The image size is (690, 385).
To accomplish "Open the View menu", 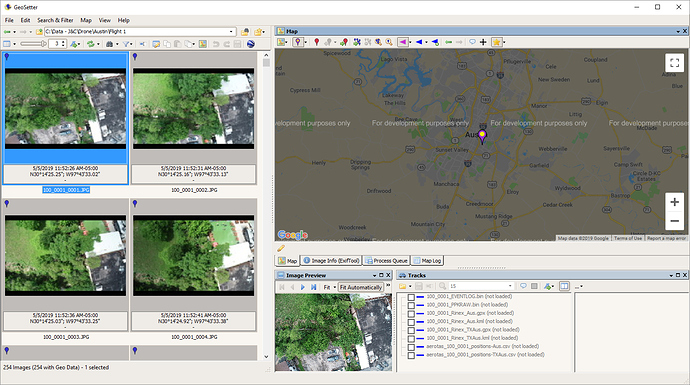I will click(x=105, y=20).
